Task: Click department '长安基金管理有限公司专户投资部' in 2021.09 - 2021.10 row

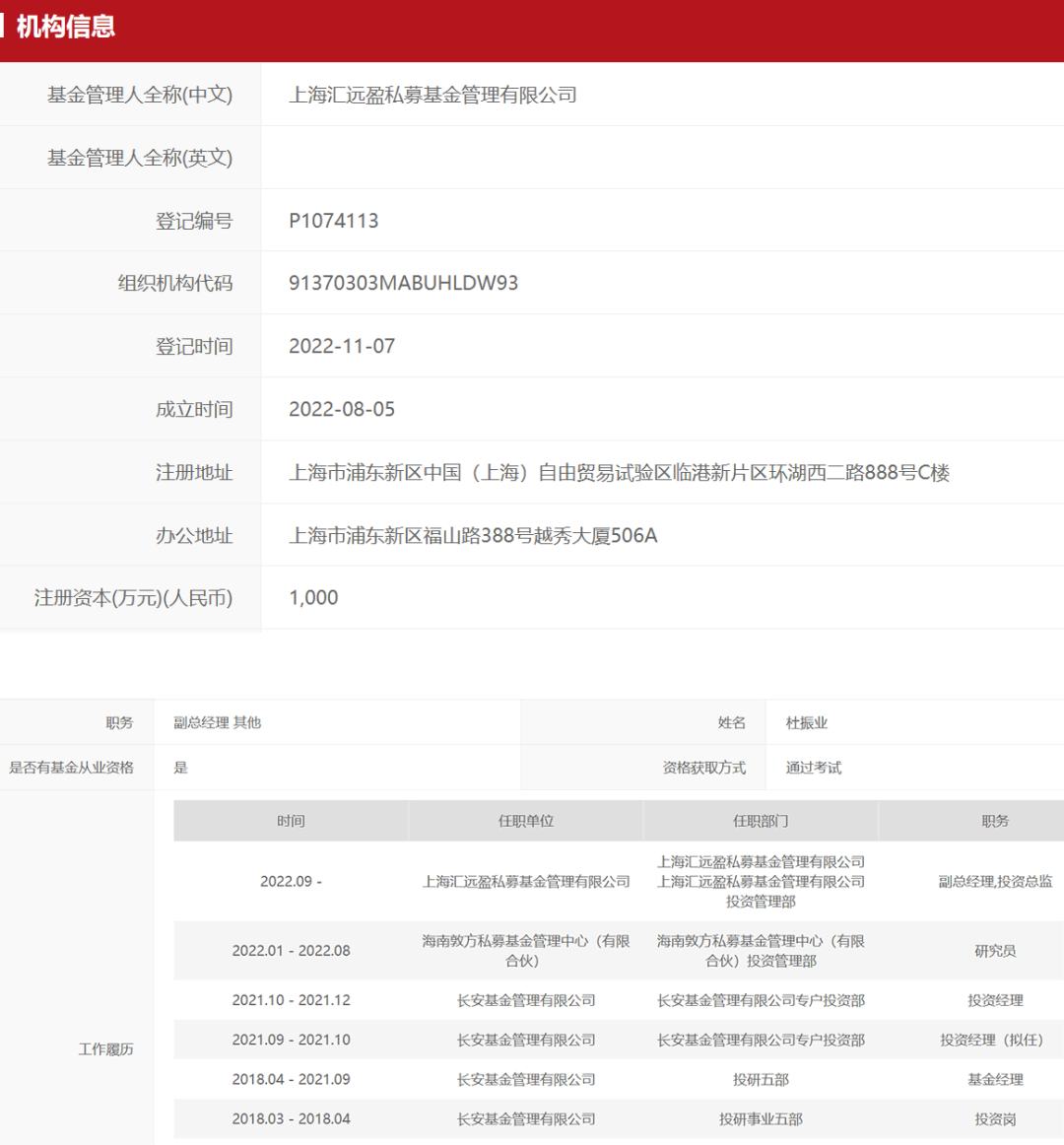Action: pyautogui.click(x=761, y=1040)
